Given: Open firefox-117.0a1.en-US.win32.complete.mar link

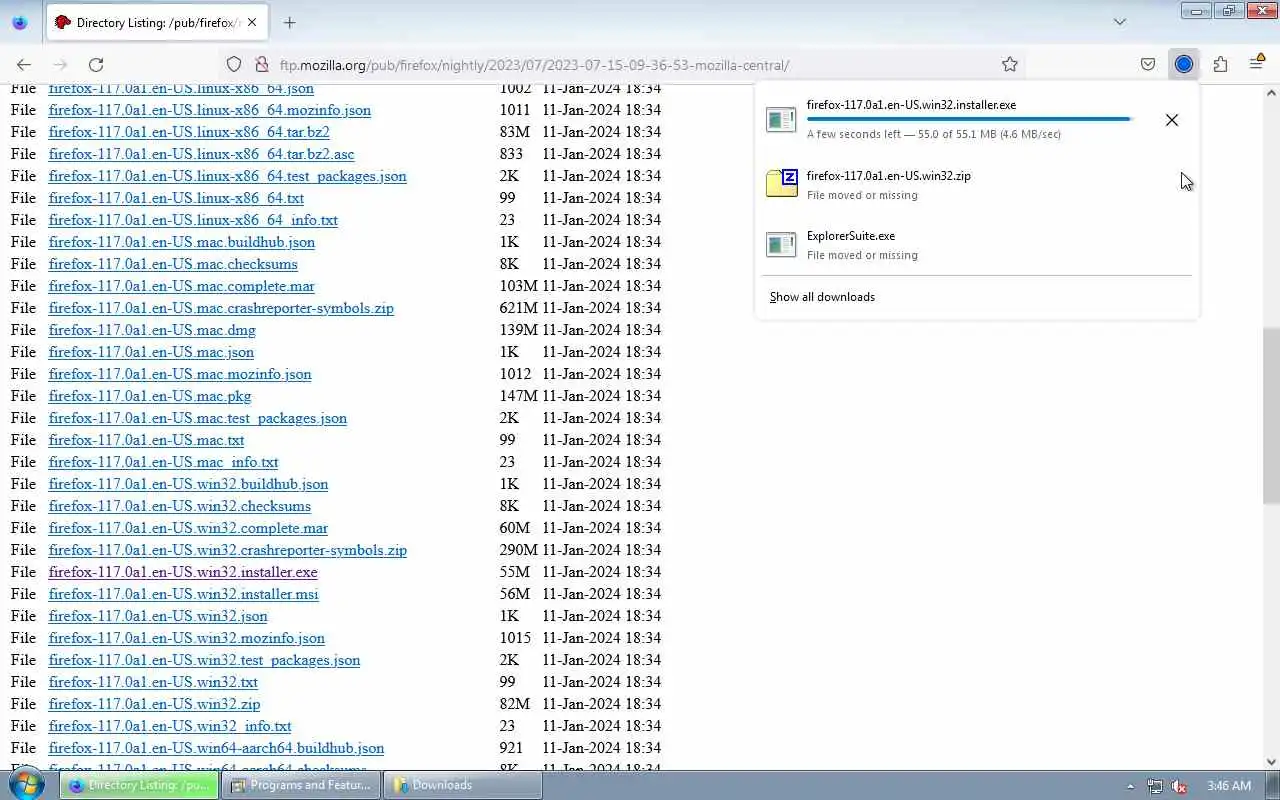Looking at the screenshot, I should tap(188, 528).
